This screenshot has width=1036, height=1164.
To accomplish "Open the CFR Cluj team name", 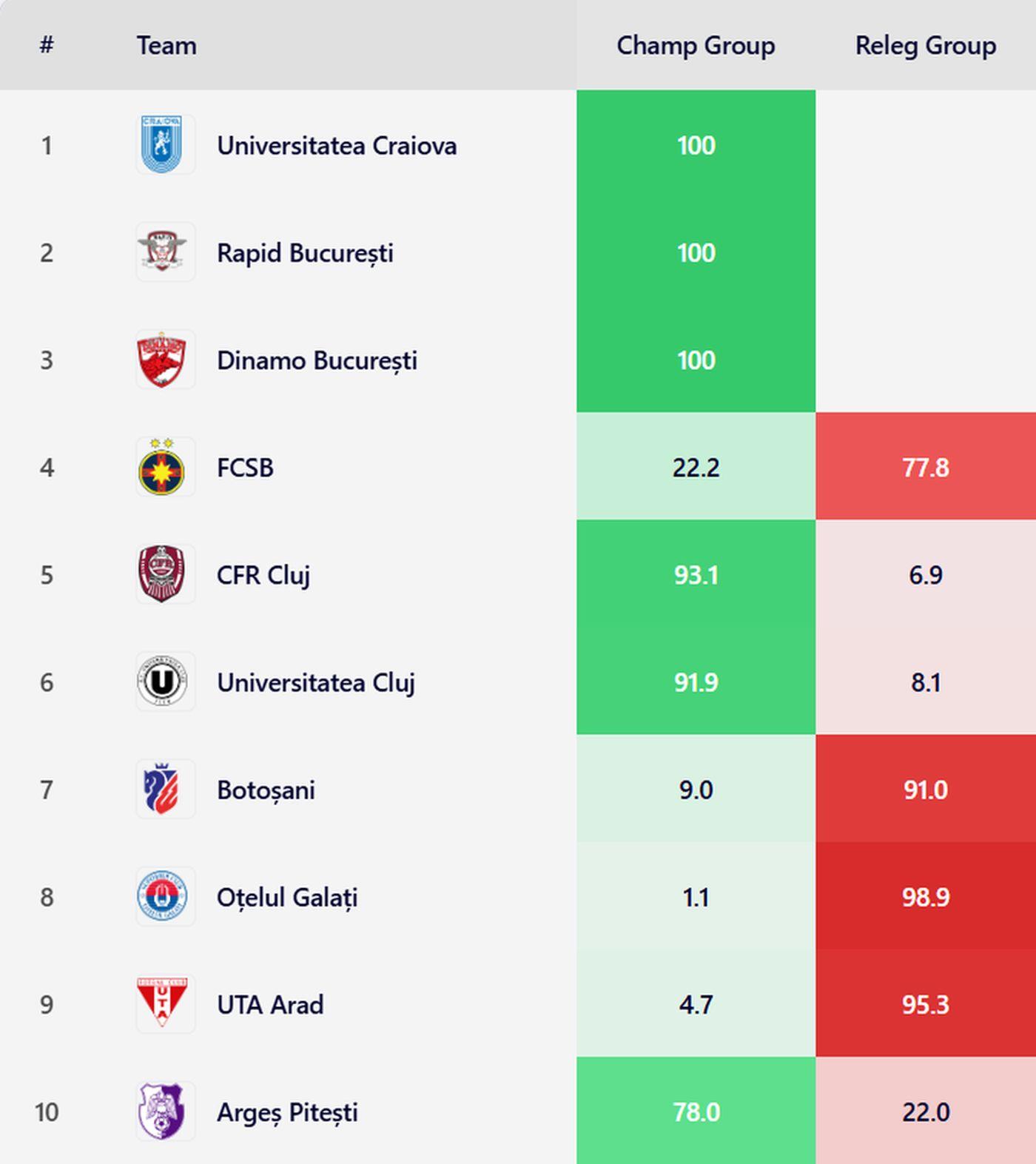I will click(x=263, y=575).
